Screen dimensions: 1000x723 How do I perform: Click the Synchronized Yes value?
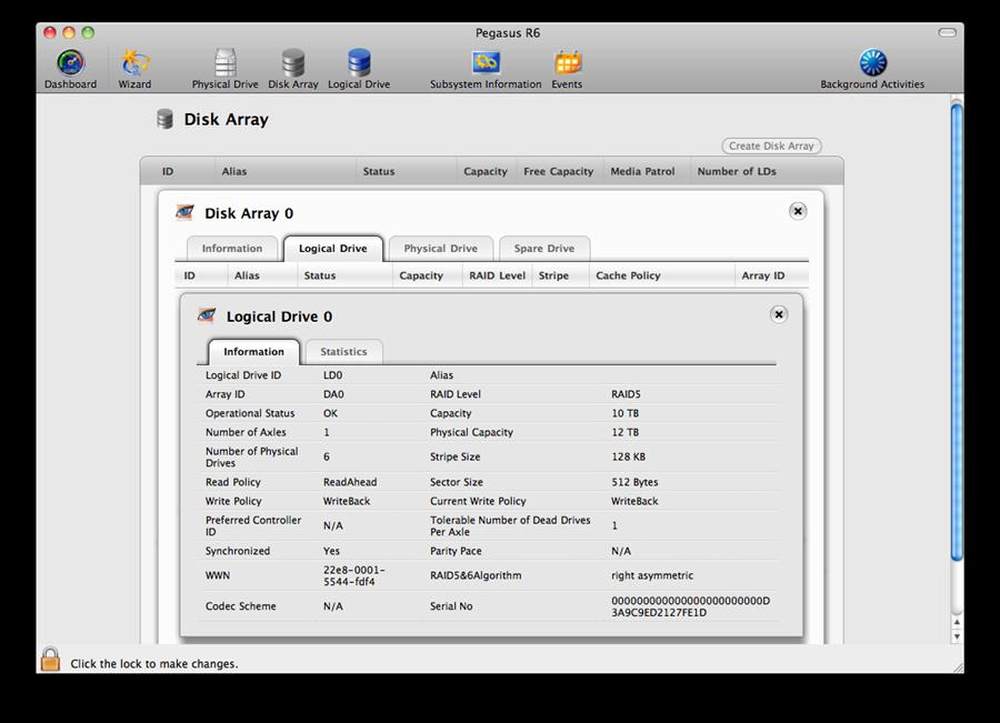(x=331, y=551)
